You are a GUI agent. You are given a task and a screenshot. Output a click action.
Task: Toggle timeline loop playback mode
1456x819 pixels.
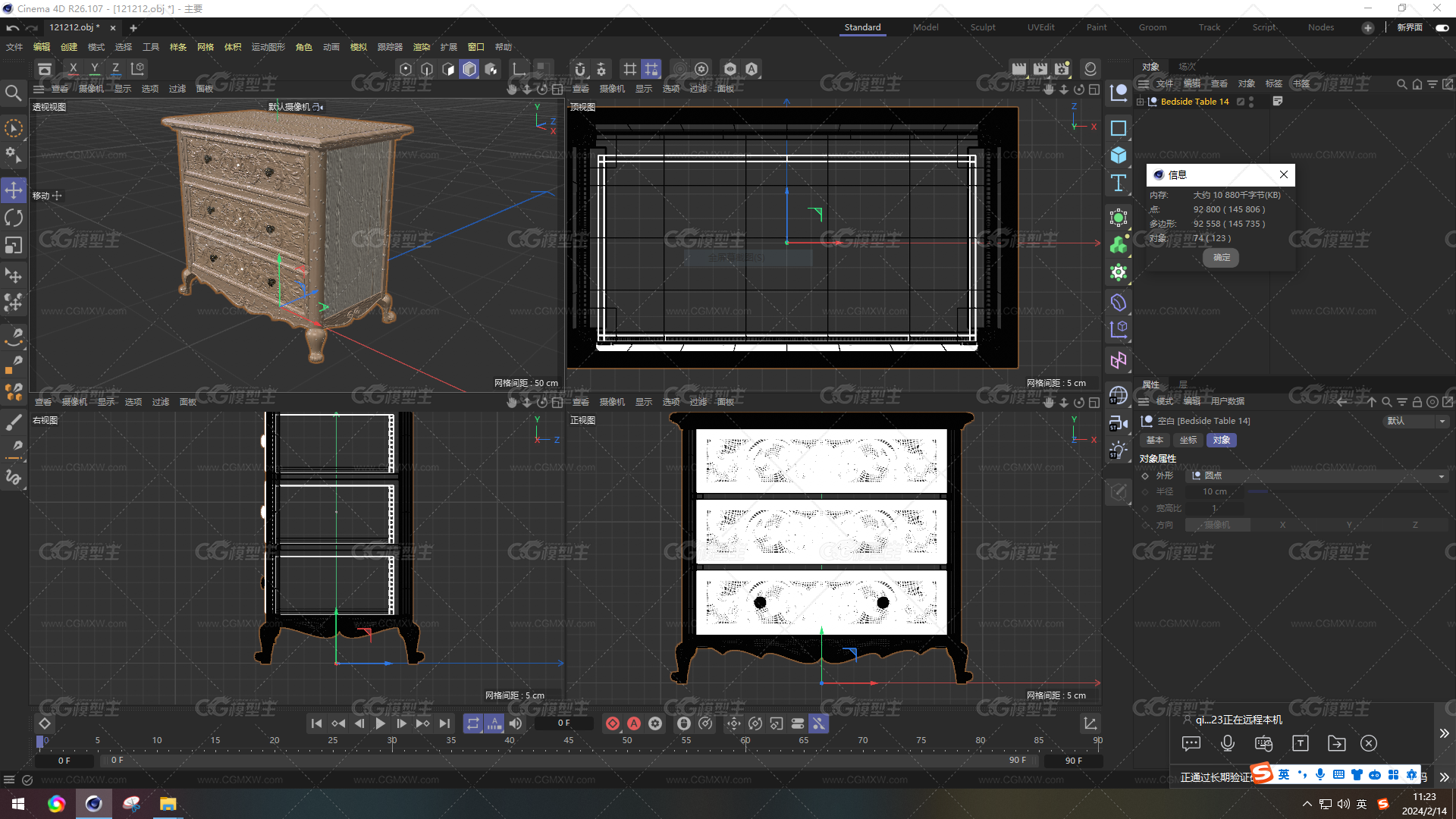click(473, 723)
